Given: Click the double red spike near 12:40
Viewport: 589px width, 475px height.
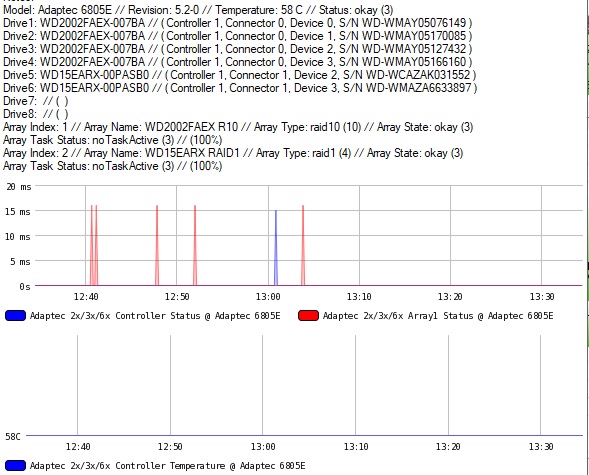Looking at the screenshot, I should tap(94, 246).
